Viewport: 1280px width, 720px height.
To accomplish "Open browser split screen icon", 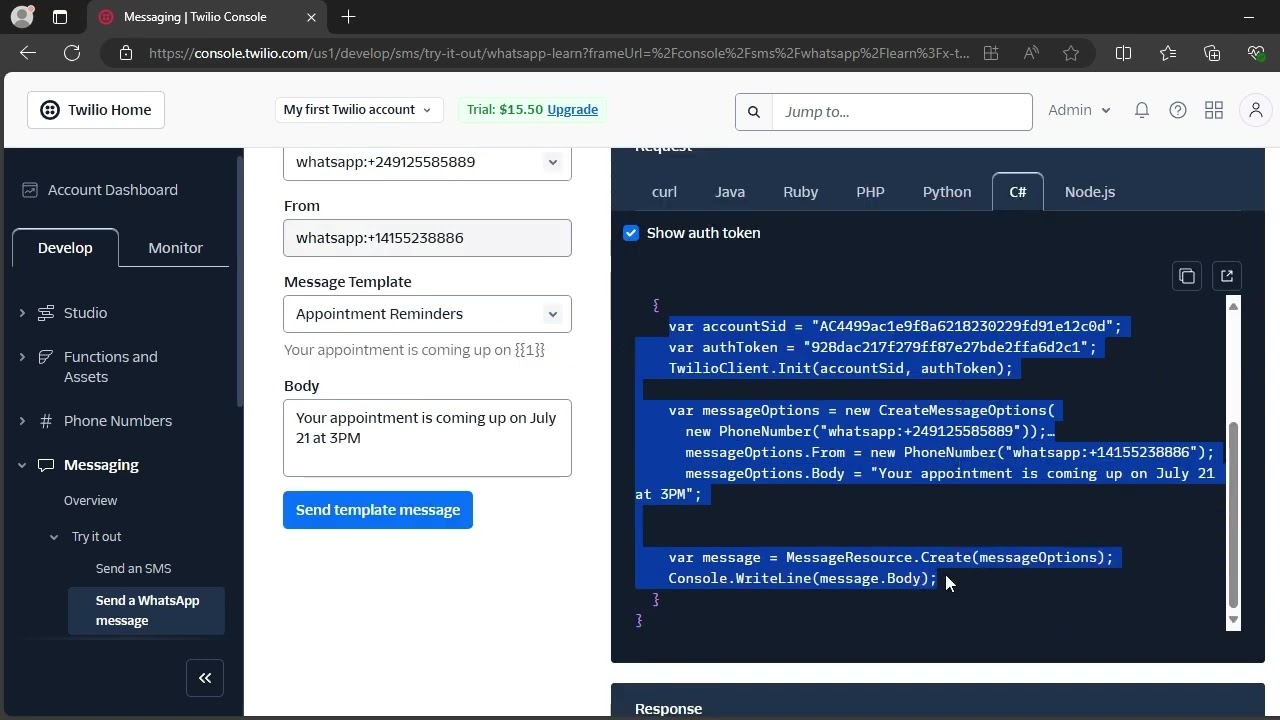I will pyautogui.click(x=1123, y=53).
